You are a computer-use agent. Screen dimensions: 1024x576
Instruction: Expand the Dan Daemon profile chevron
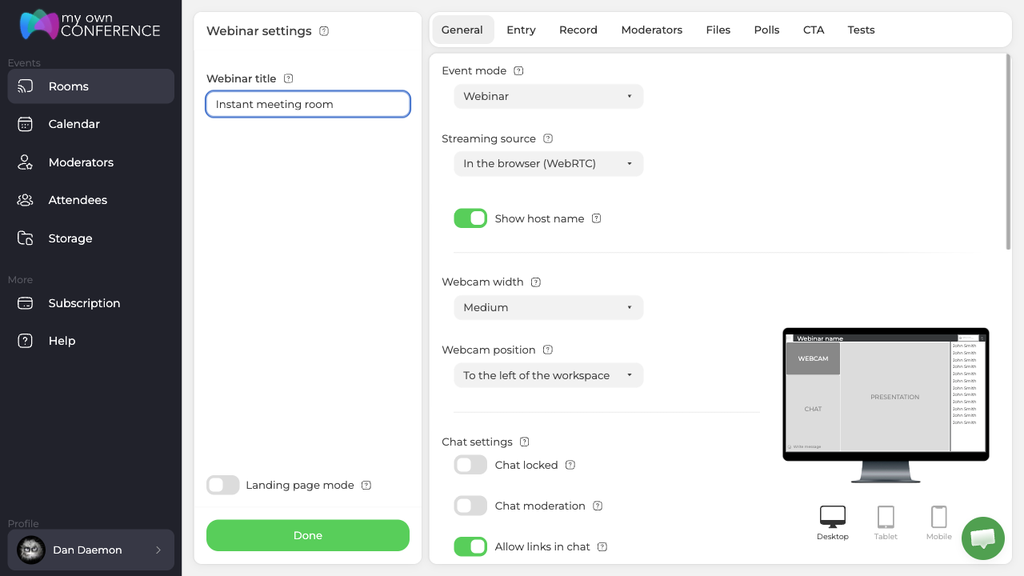pyautogui.click(x=158, y=550)
